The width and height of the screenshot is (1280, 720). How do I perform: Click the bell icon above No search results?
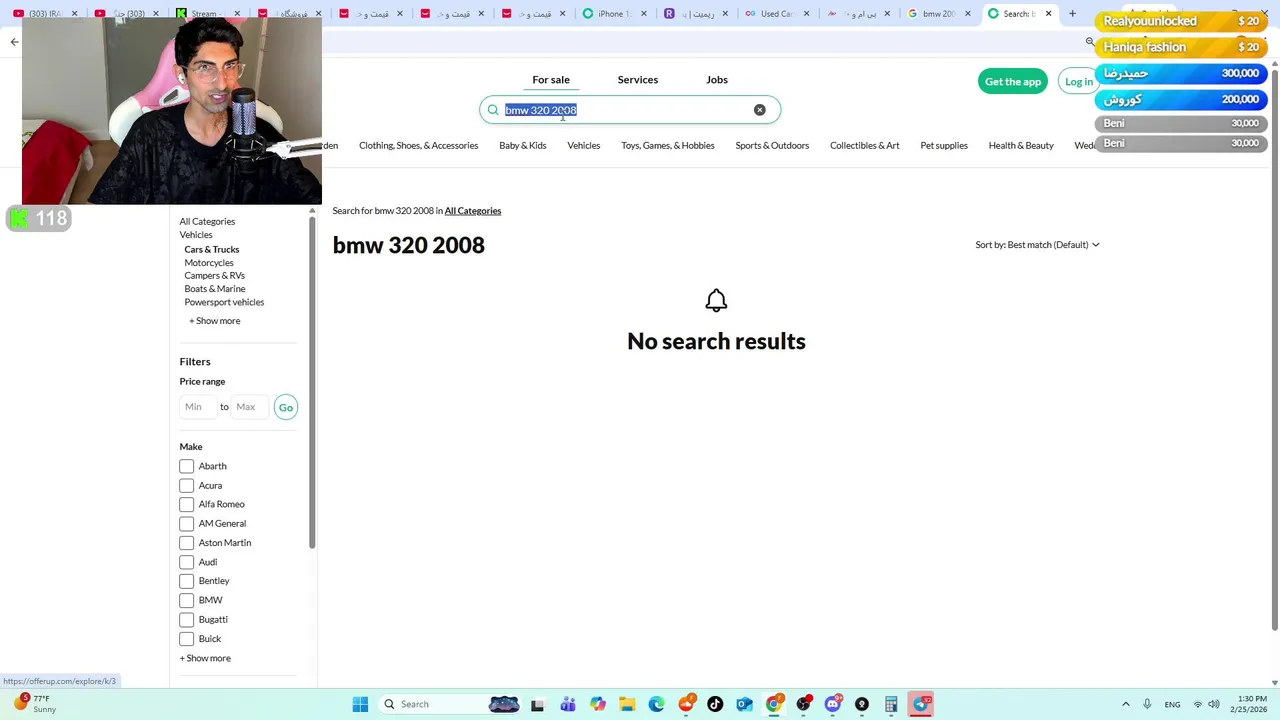(x=716, y=301)
